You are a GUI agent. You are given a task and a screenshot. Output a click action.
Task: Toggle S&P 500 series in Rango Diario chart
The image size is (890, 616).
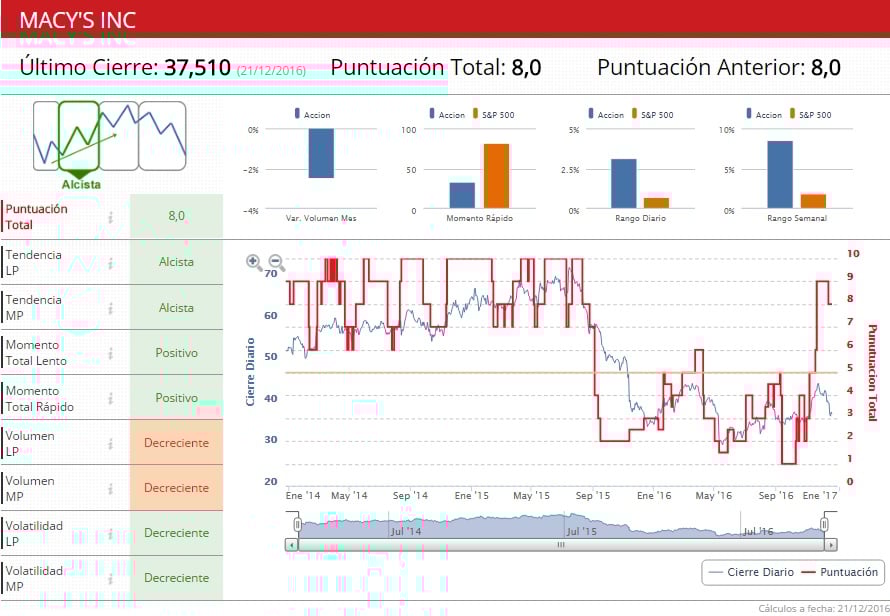(653, 114)
